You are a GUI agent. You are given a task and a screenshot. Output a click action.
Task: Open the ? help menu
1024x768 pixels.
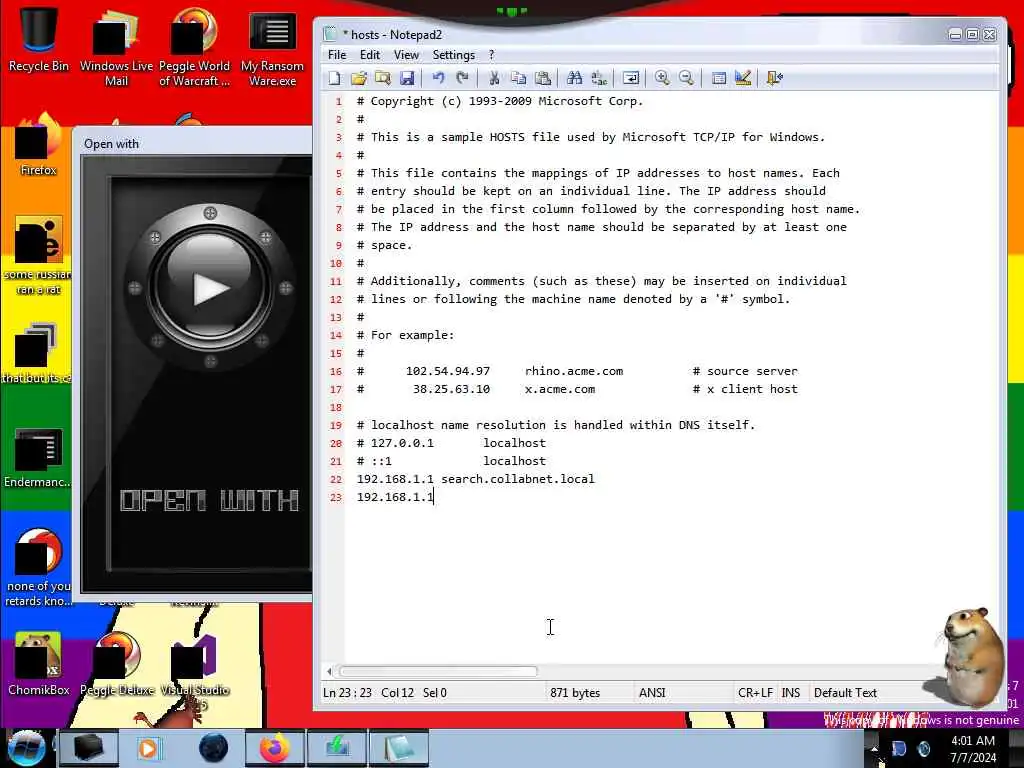point(492,55)
